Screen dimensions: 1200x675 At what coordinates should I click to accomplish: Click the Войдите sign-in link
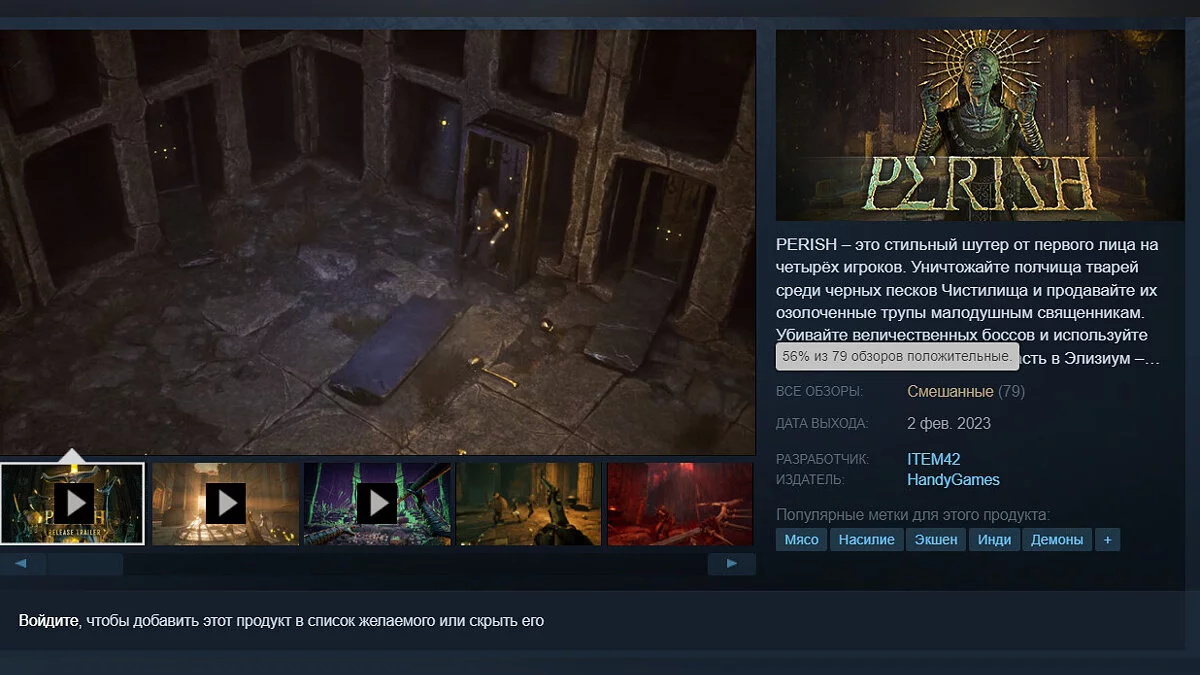pos(48,621)
